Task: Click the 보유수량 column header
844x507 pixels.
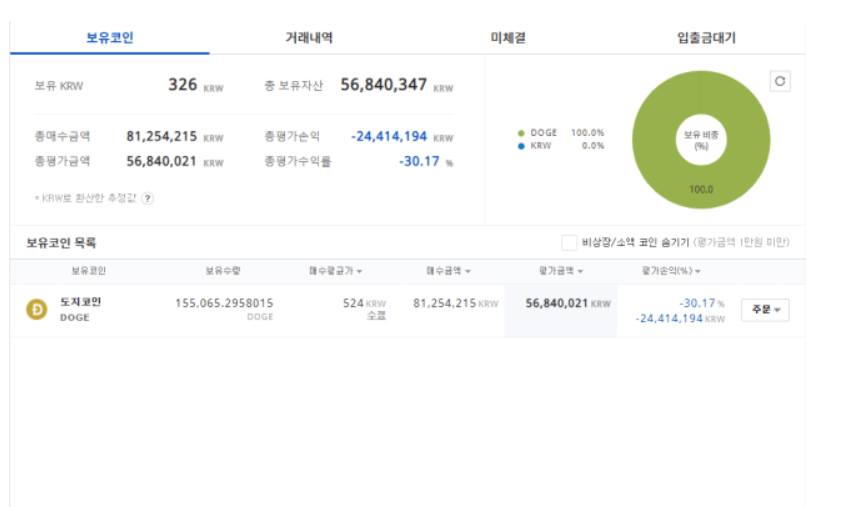Action: click(x=223, y=271)
